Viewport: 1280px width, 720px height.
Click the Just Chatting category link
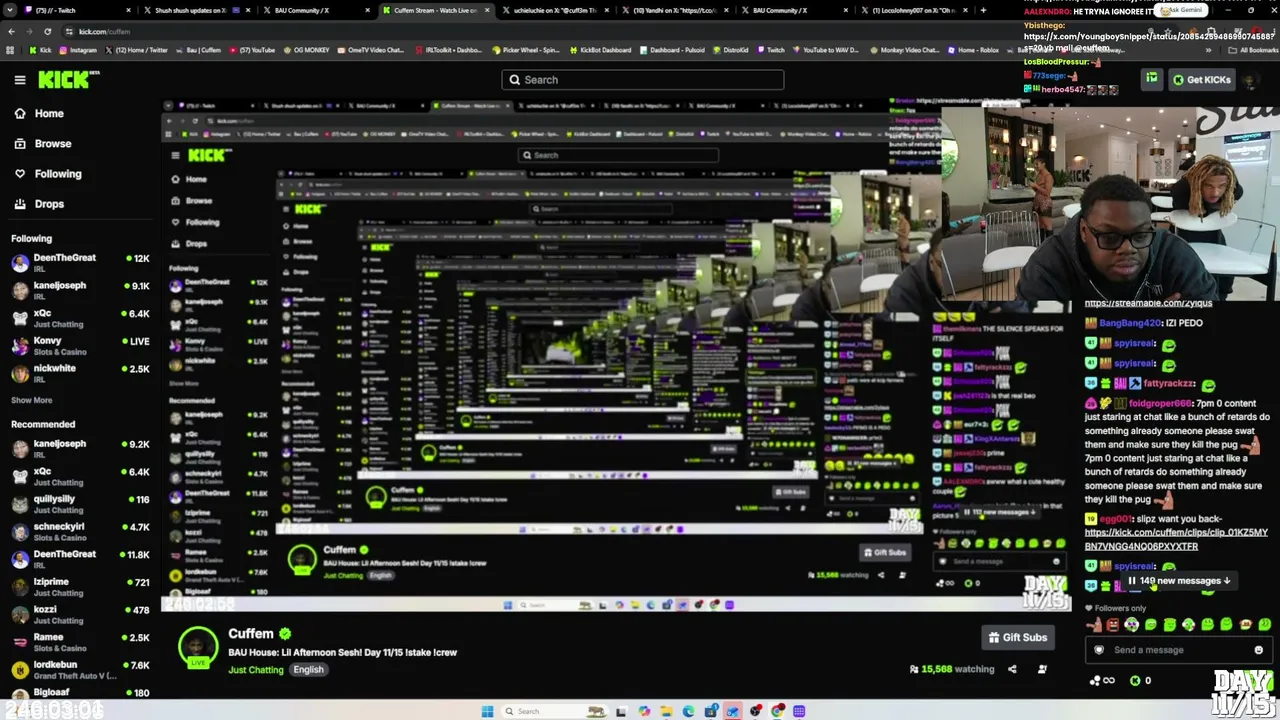tap(256, 670)
